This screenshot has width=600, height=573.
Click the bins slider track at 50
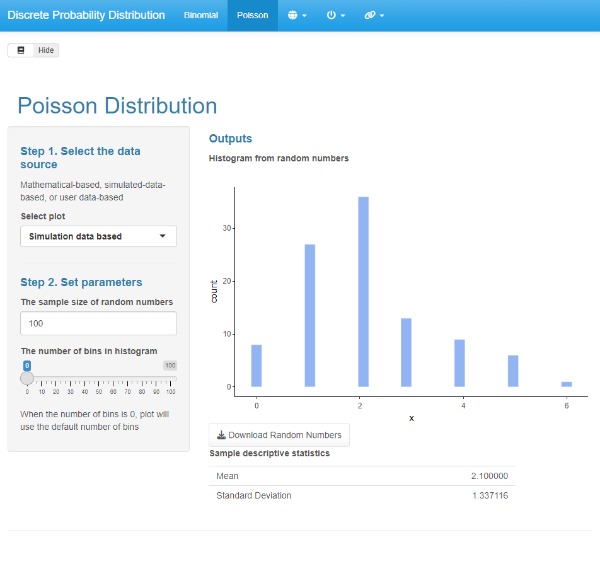point(99,378)
